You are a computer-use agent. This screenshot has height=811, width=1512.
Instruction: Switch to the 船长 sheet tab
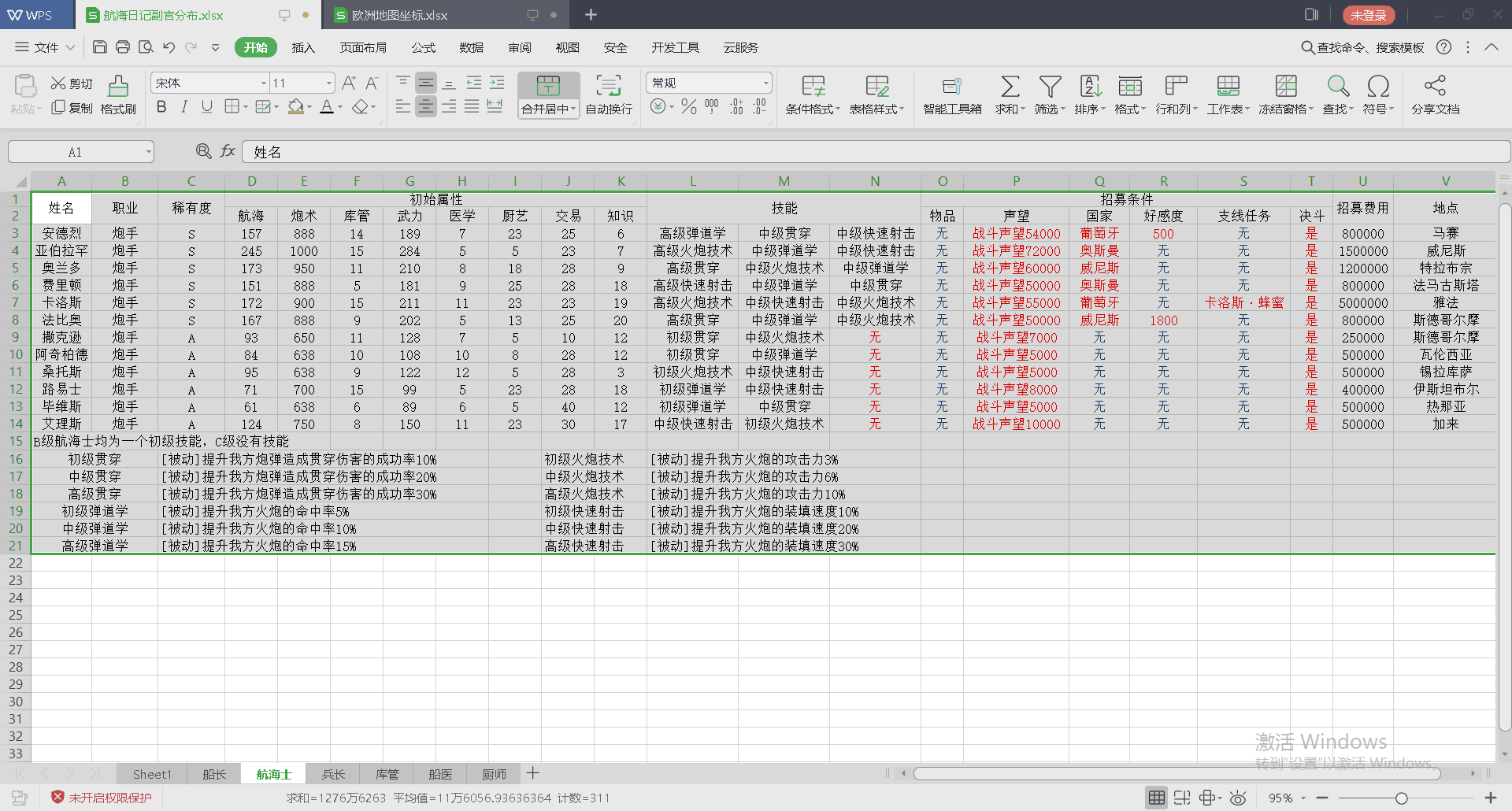point(214,774)
